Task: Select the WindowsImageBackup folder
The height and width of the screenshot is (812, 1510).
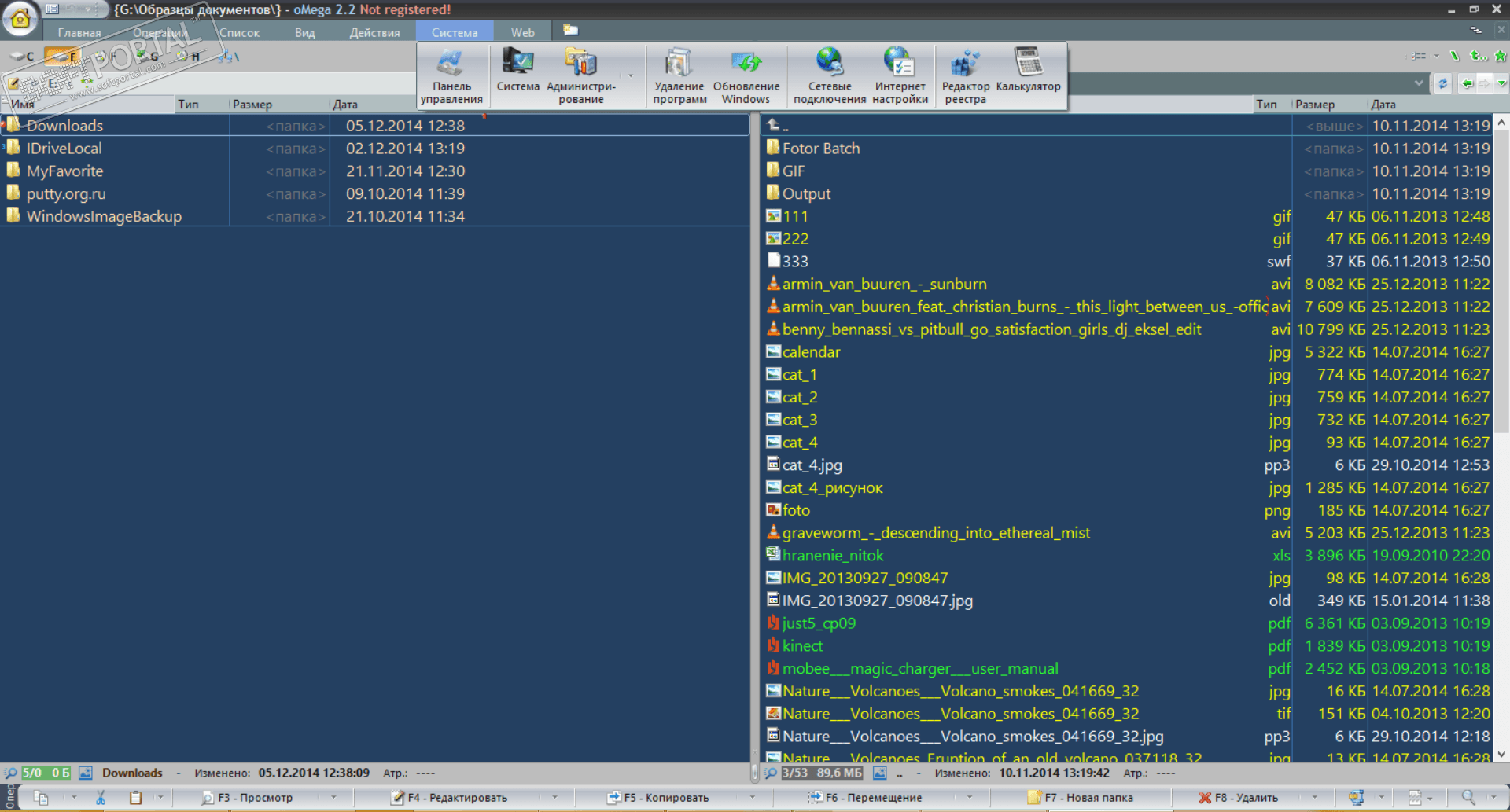Action: click(374, 216)
